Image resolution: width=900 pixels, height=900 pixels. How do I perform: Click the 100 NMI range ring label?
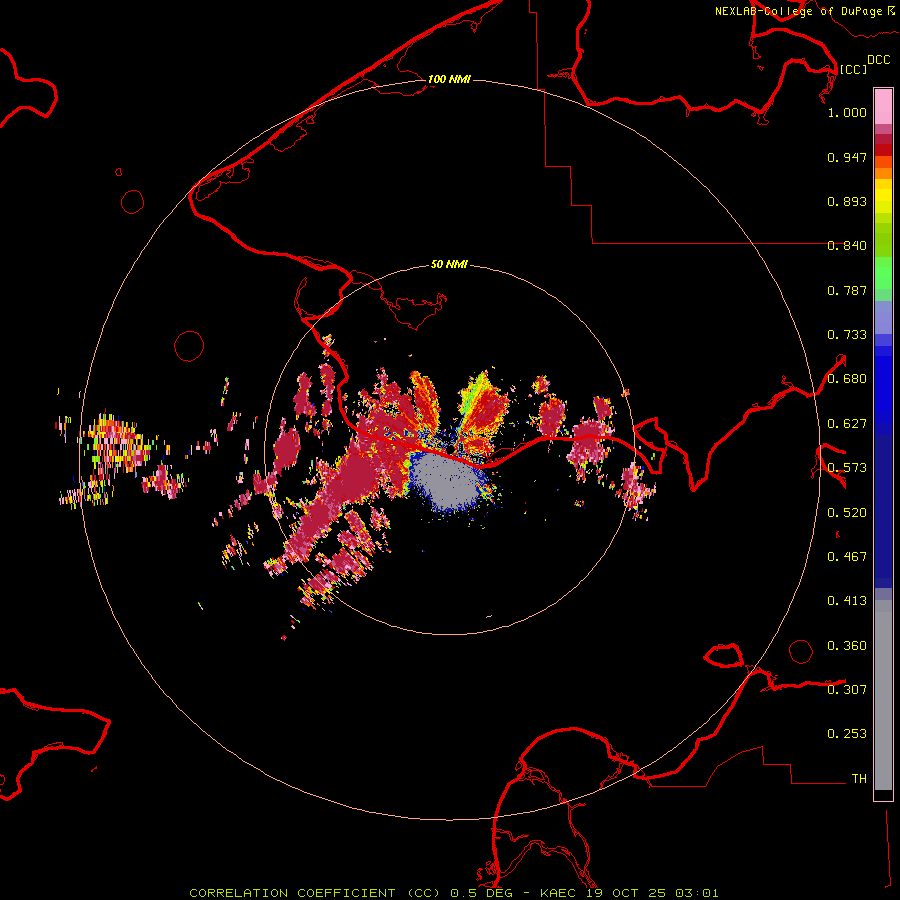tap(449, 79)
